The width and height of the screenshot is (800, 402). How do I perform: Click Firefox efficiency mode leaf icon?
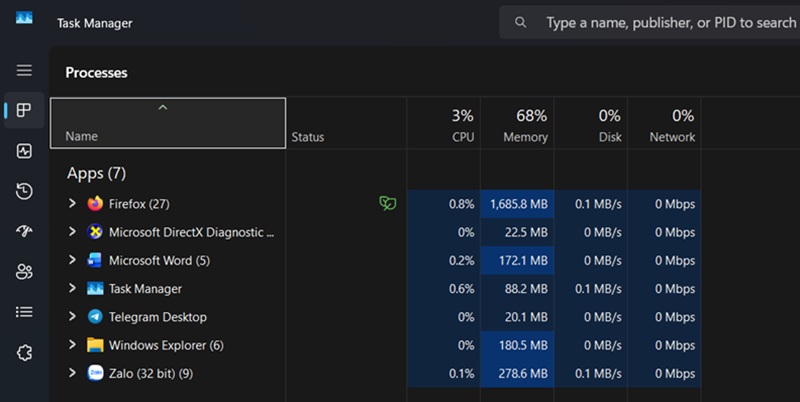tap(388, 204)
